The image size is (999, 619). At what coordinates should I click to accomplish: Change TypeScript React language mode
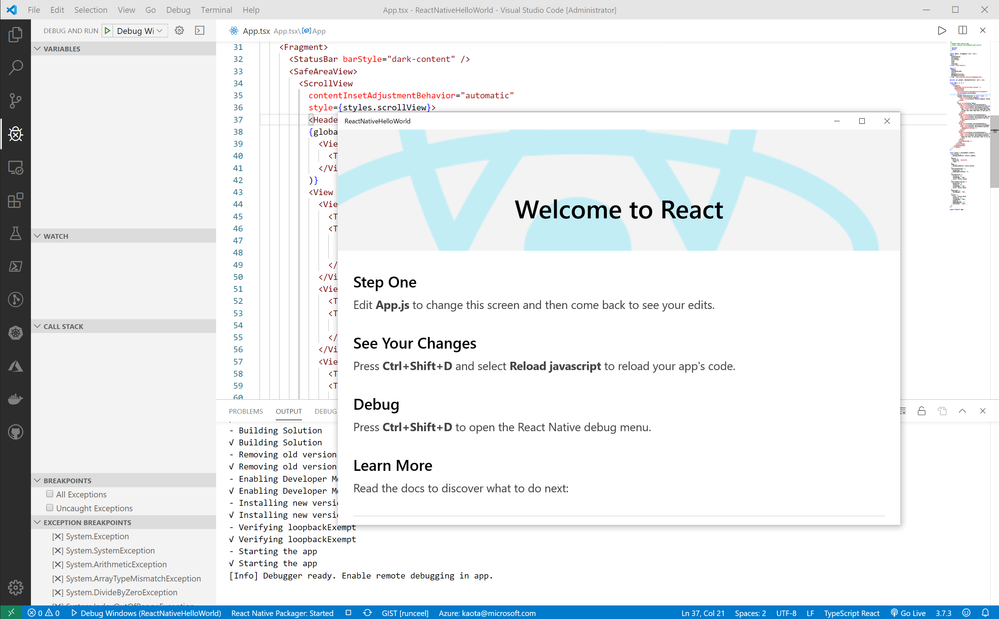(852, 613)
